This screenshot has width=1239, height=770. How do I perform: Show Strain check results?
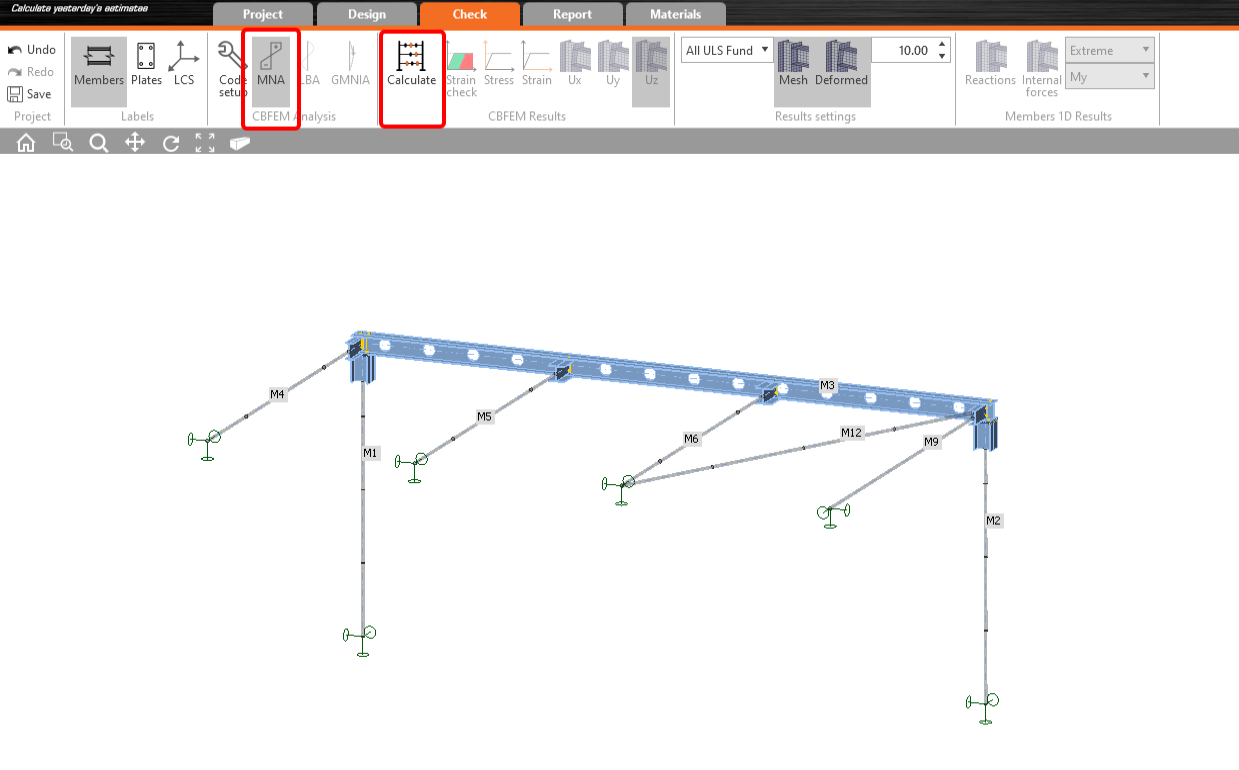coord(461,69)
